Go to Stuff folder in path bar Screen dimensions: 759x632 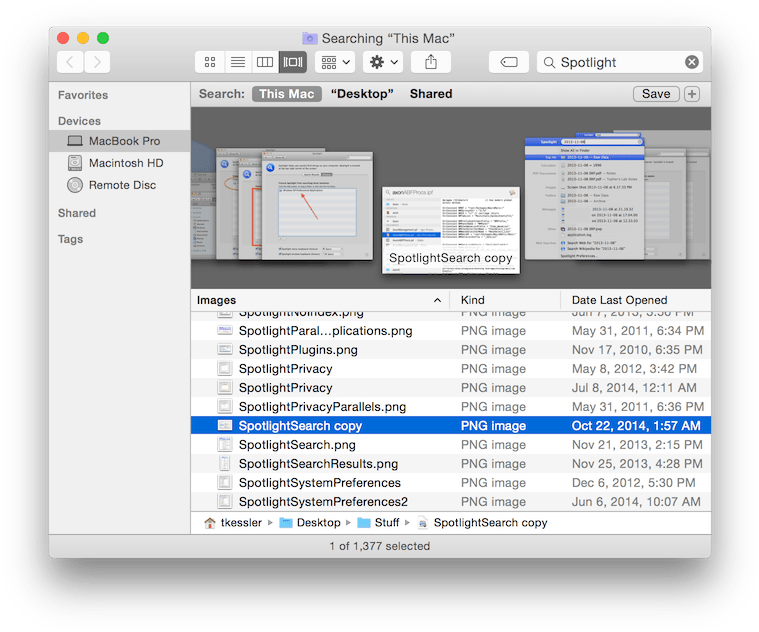click(x=378, y=523)
